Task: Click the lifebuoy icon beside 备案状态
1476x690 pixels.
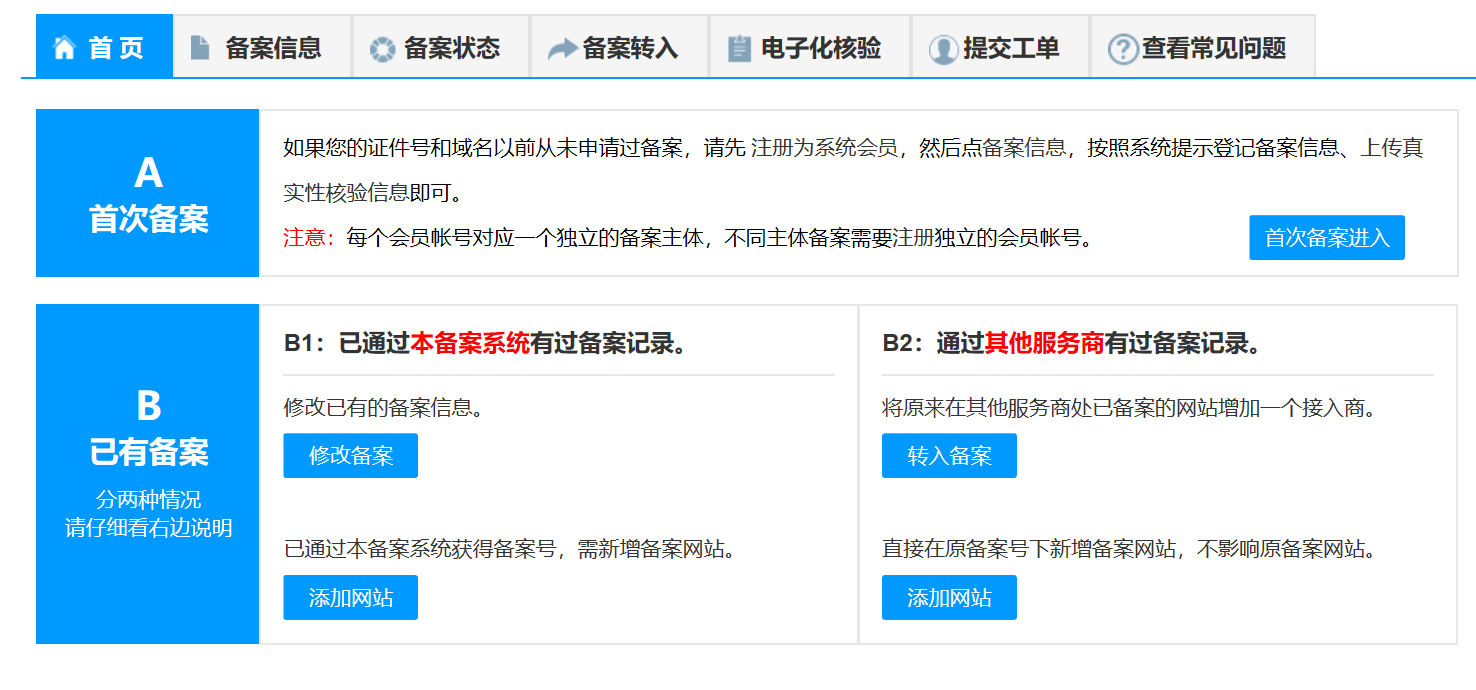Action: (383, 49)
